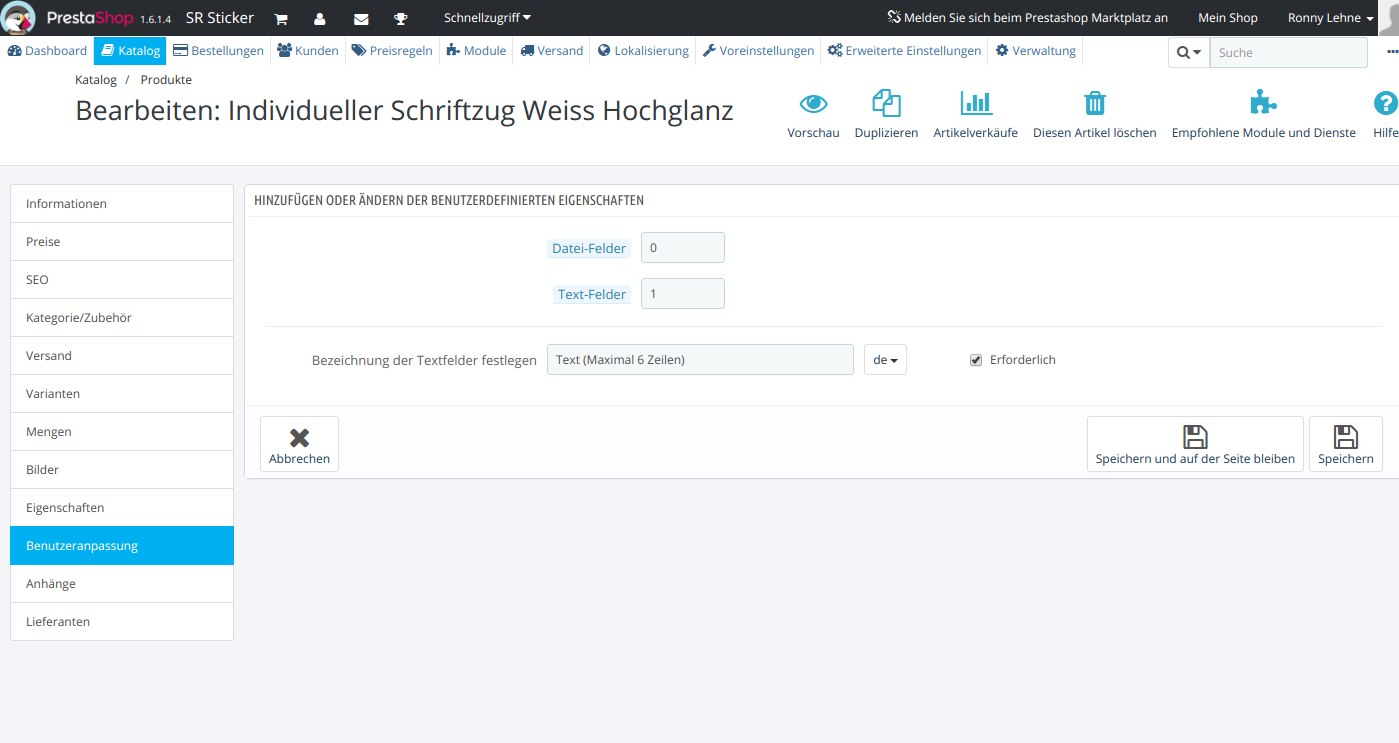Image resolution: width=1399 pixels, height=743 pixels.
Task: Switch to the SEO tab
Action: [122, 280]
